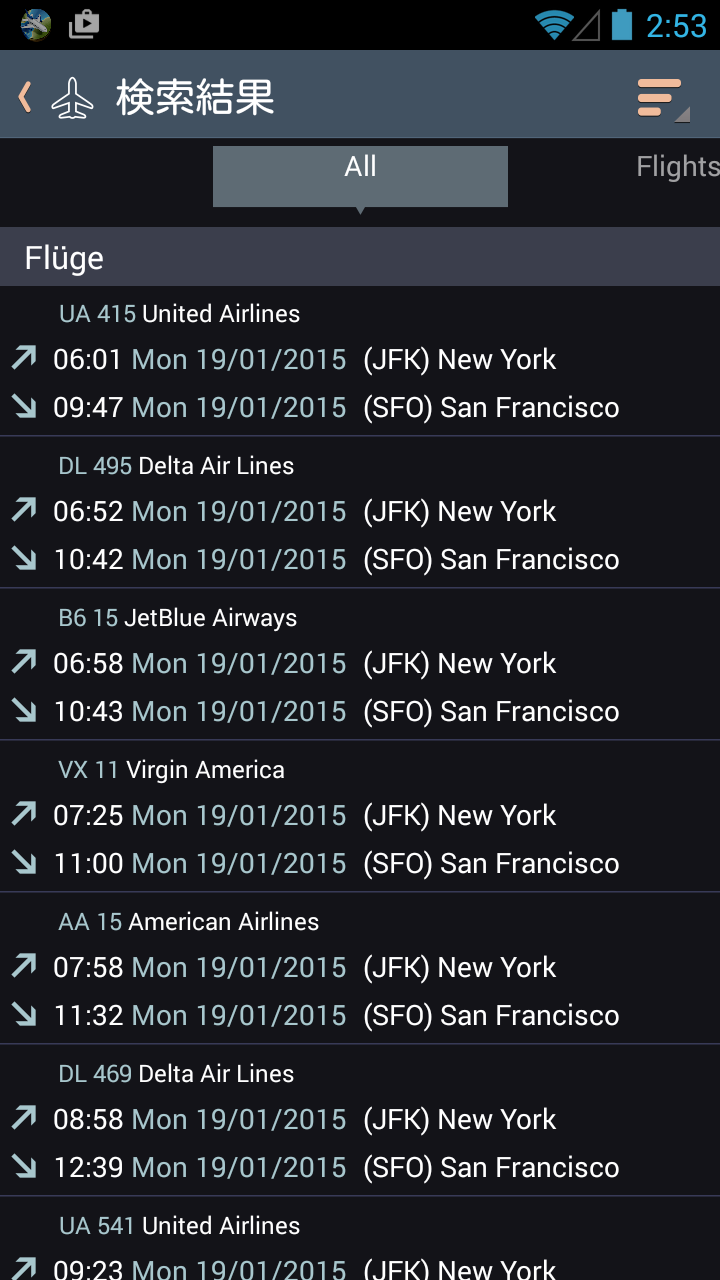Tap the Wi-Fi status icon
Viewport: 720px width, 1280px height.
point(553,24)
